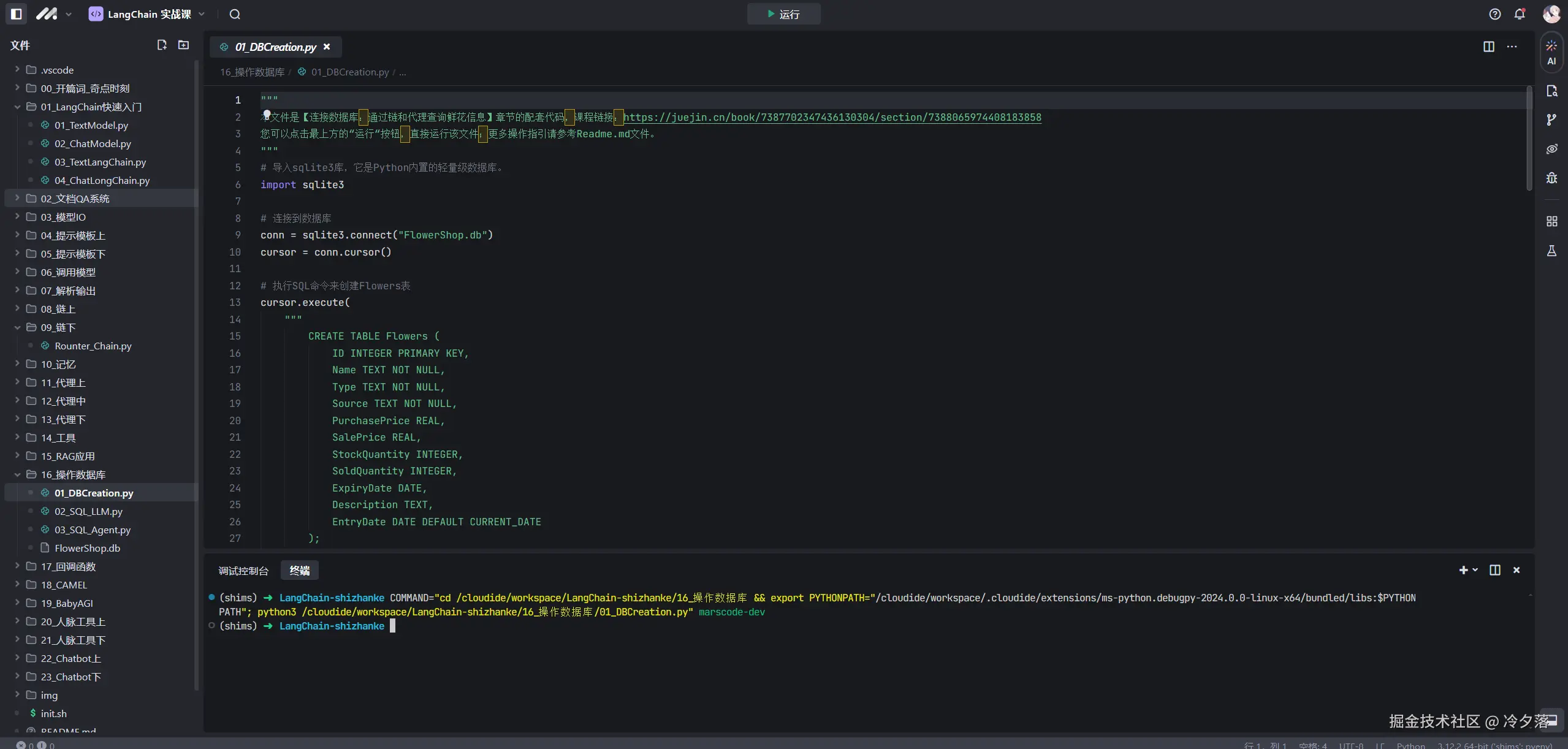
Task: Open the search magnifier in top bar
Action: pos(235,14)
